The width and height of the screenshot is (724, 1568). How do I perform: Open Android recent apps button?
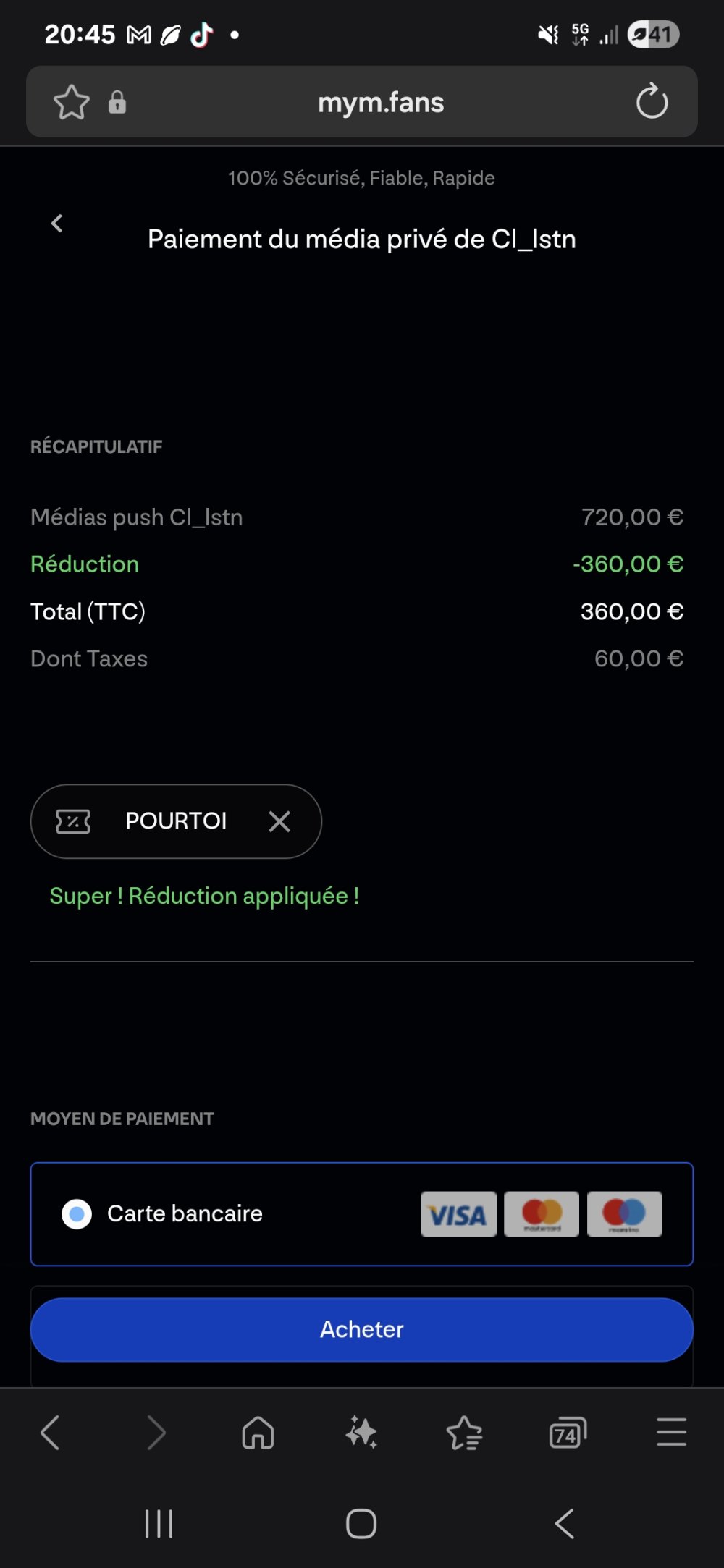pyautogui.click(x=159, y=1523)
